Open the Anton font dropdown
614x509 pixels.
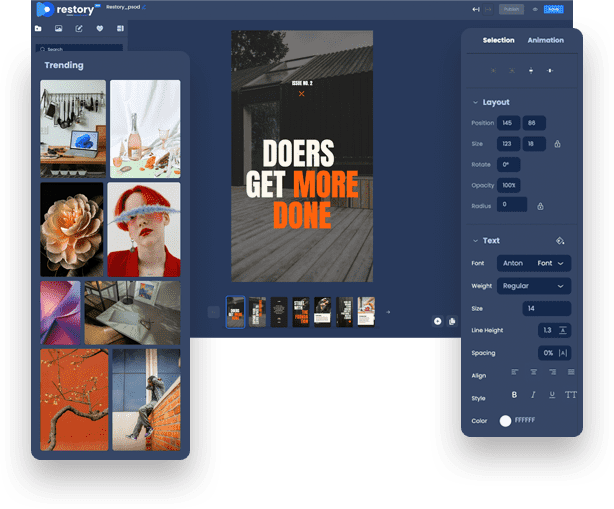[x=534, y=263]
